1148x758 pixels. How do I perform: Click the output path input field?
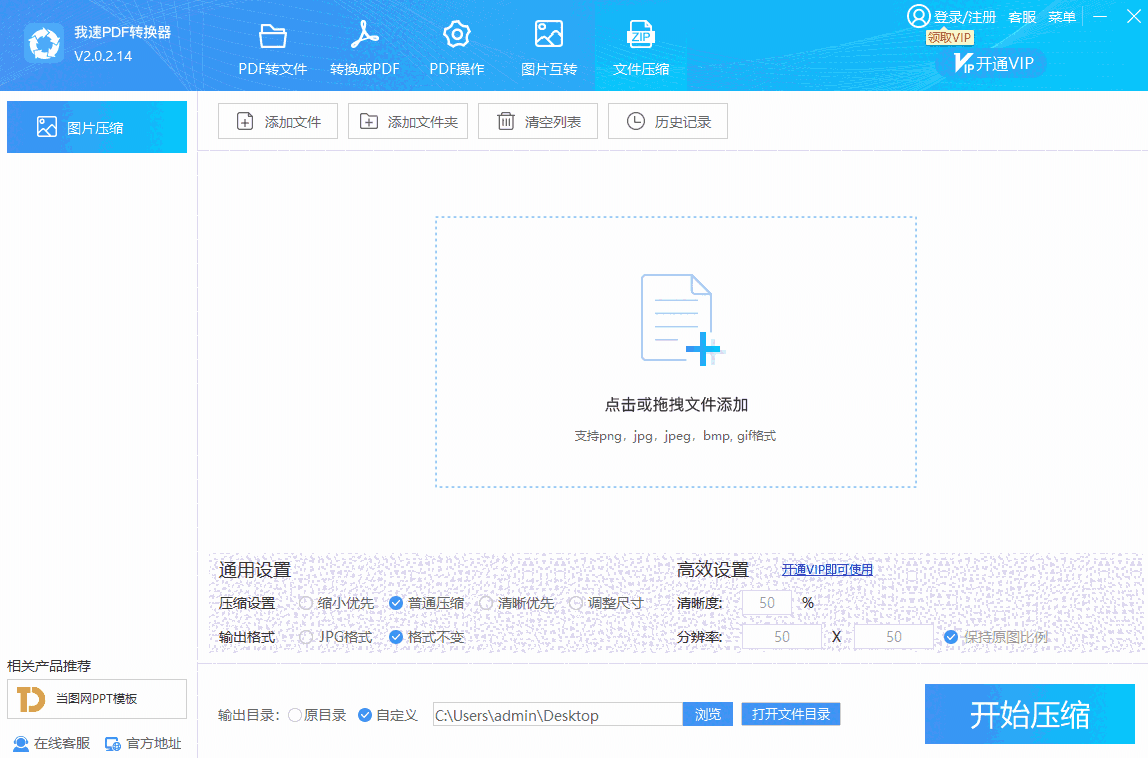tap(557, 715)
